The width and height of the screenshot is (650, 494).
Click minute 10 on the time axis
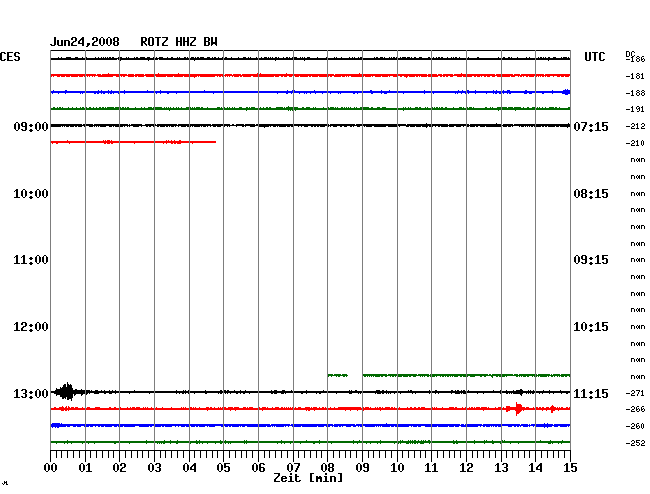pyautogui.click(x=397, y=467)
